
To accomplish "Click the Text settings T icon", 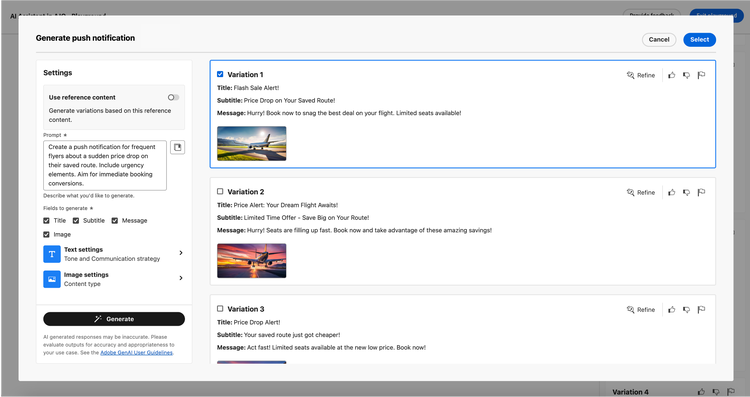I will (x=52, y=254).
